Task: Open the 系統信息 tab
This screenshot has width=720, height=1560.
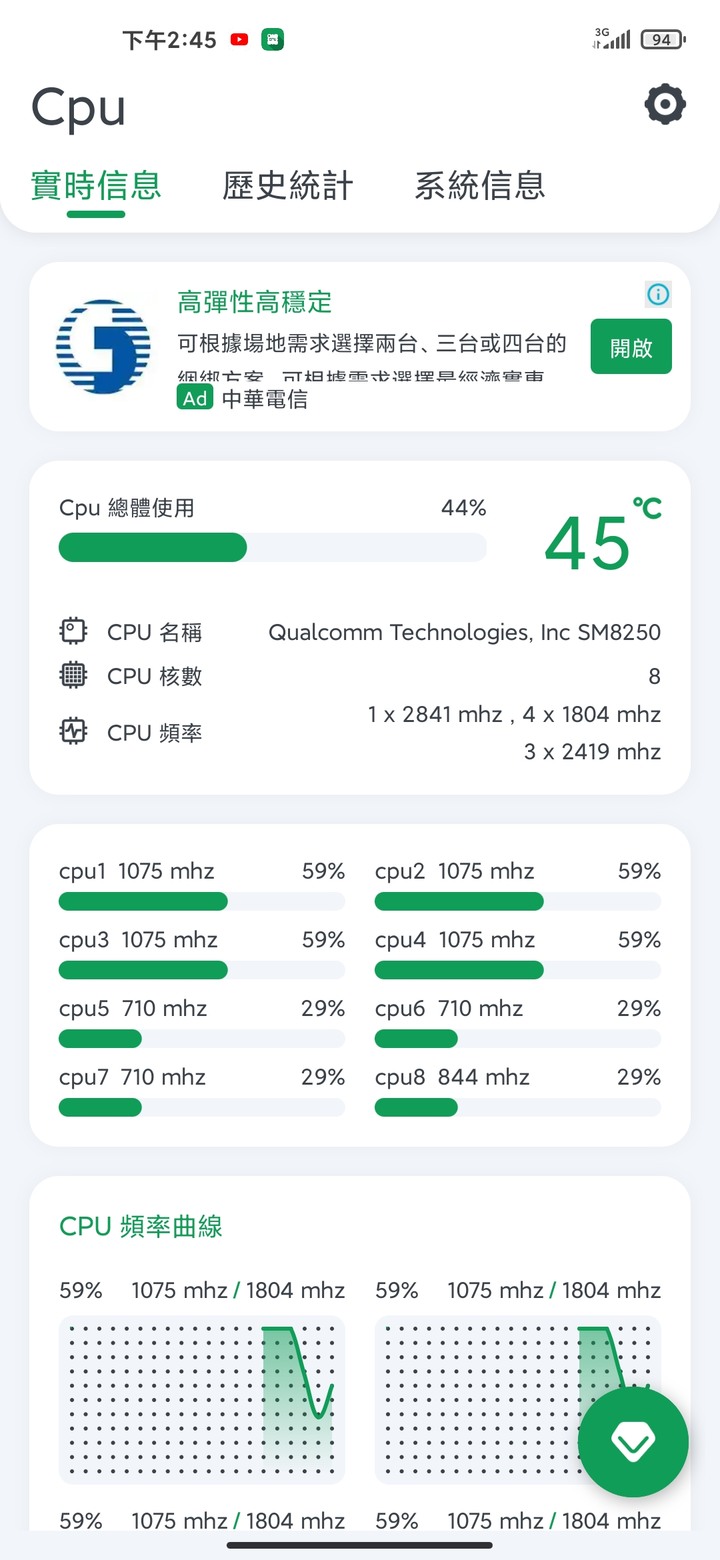Action: point(480,185)
